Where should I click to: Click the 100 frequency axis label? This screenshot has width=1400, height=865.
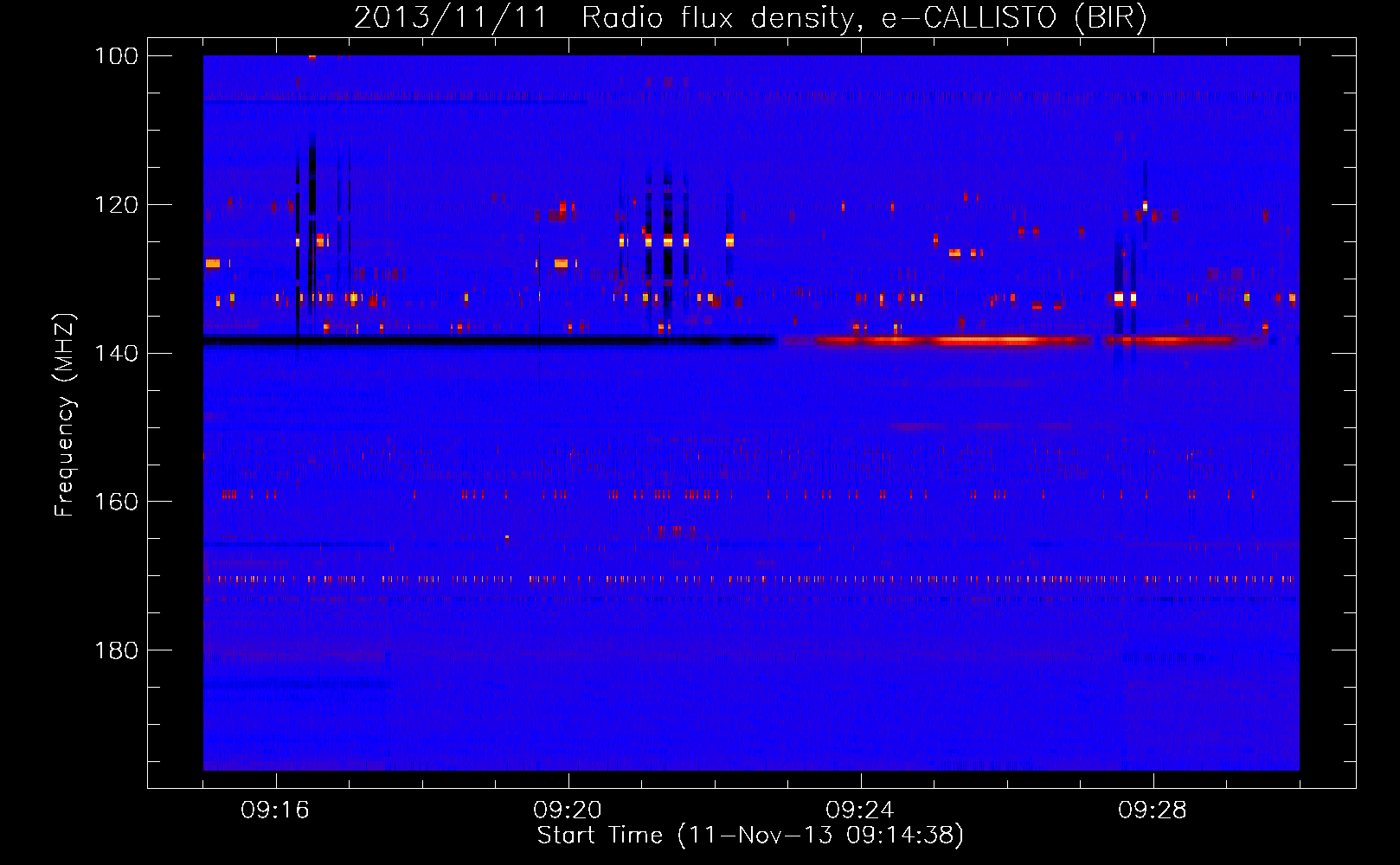tap(116, 56)
